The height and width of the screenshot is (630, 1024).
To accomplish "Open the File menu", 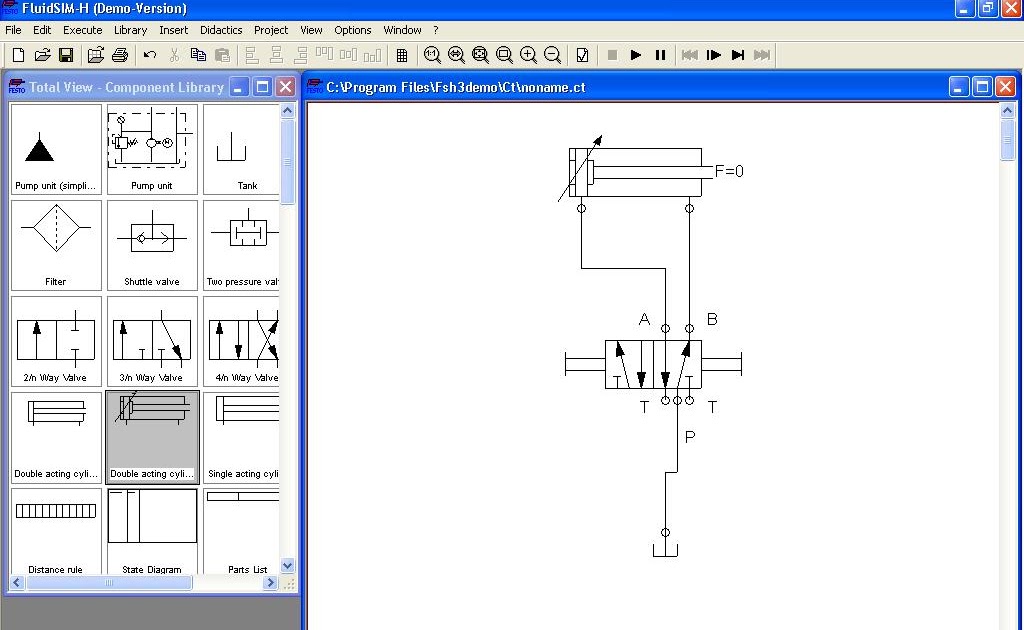I will click(13, 30).
